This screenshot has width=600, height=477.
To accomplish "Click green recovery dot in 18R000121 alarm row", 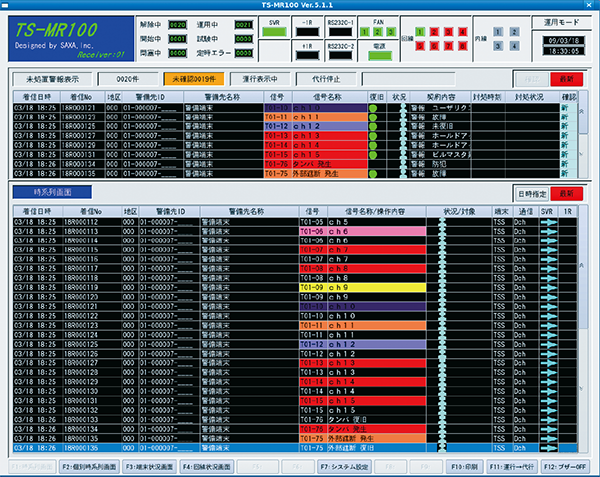I will (373, 108).
